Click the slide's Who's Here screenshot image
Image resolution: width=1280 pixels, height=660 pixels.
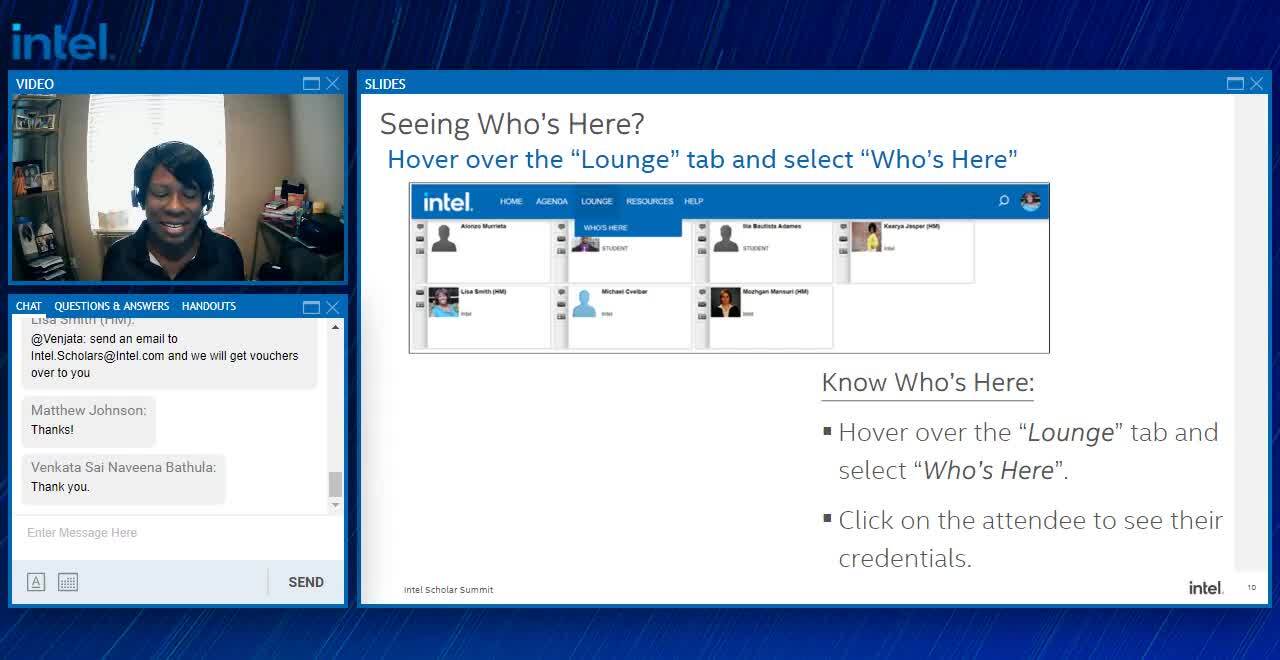(729, 268)
